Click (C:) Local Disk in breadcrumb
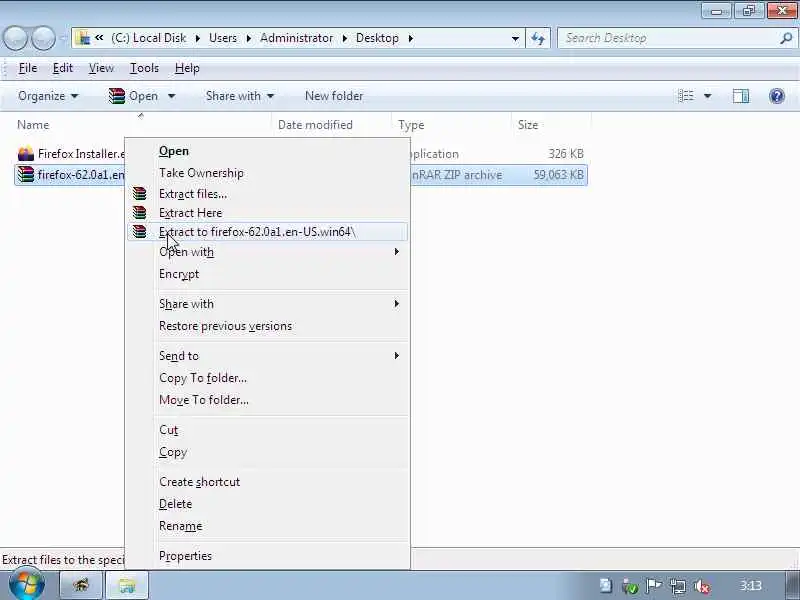Screen dimensions: 800x600 coord(148,38)
